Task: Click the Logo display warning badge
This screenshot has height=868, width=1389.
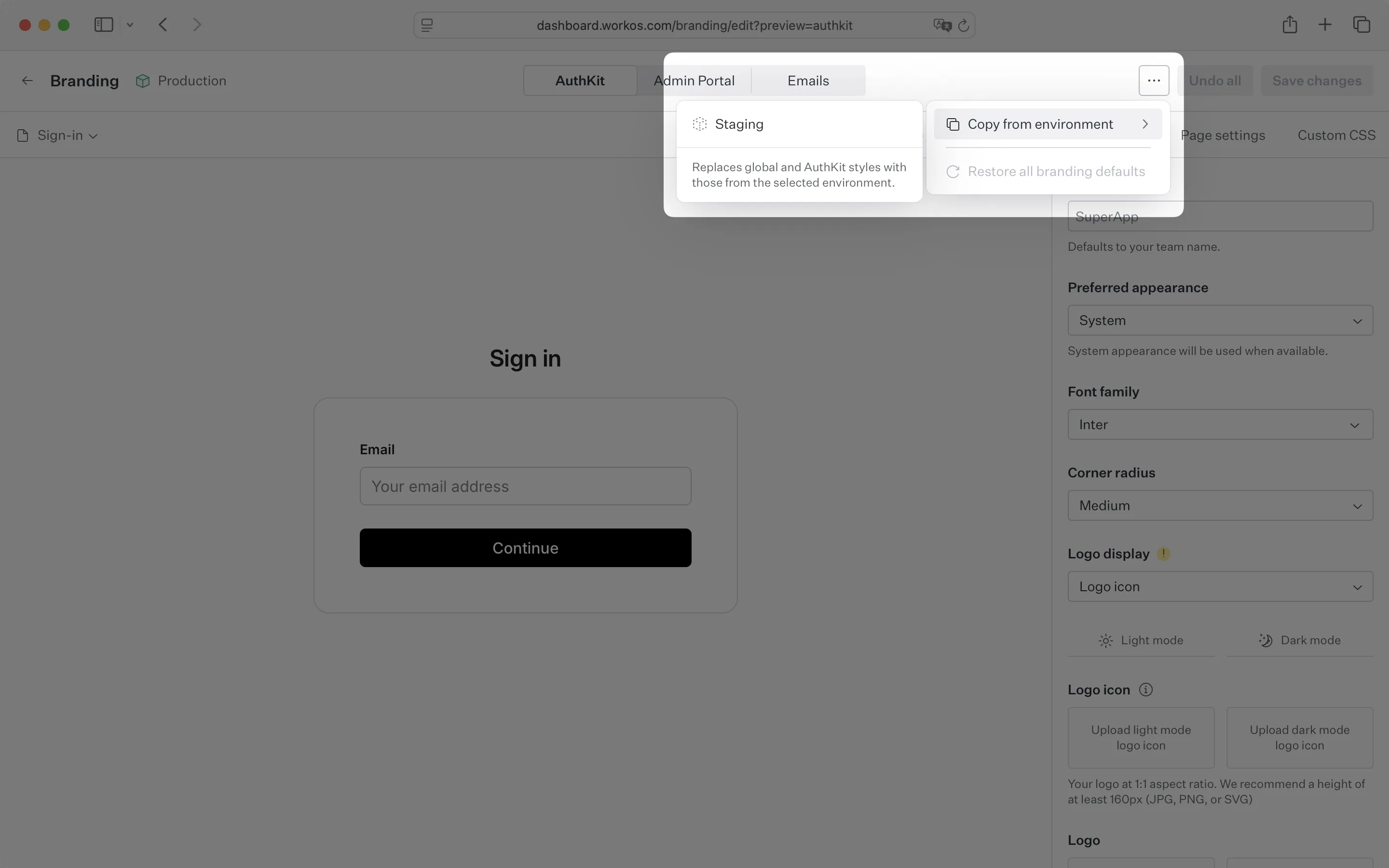Action: [1163, 554]
